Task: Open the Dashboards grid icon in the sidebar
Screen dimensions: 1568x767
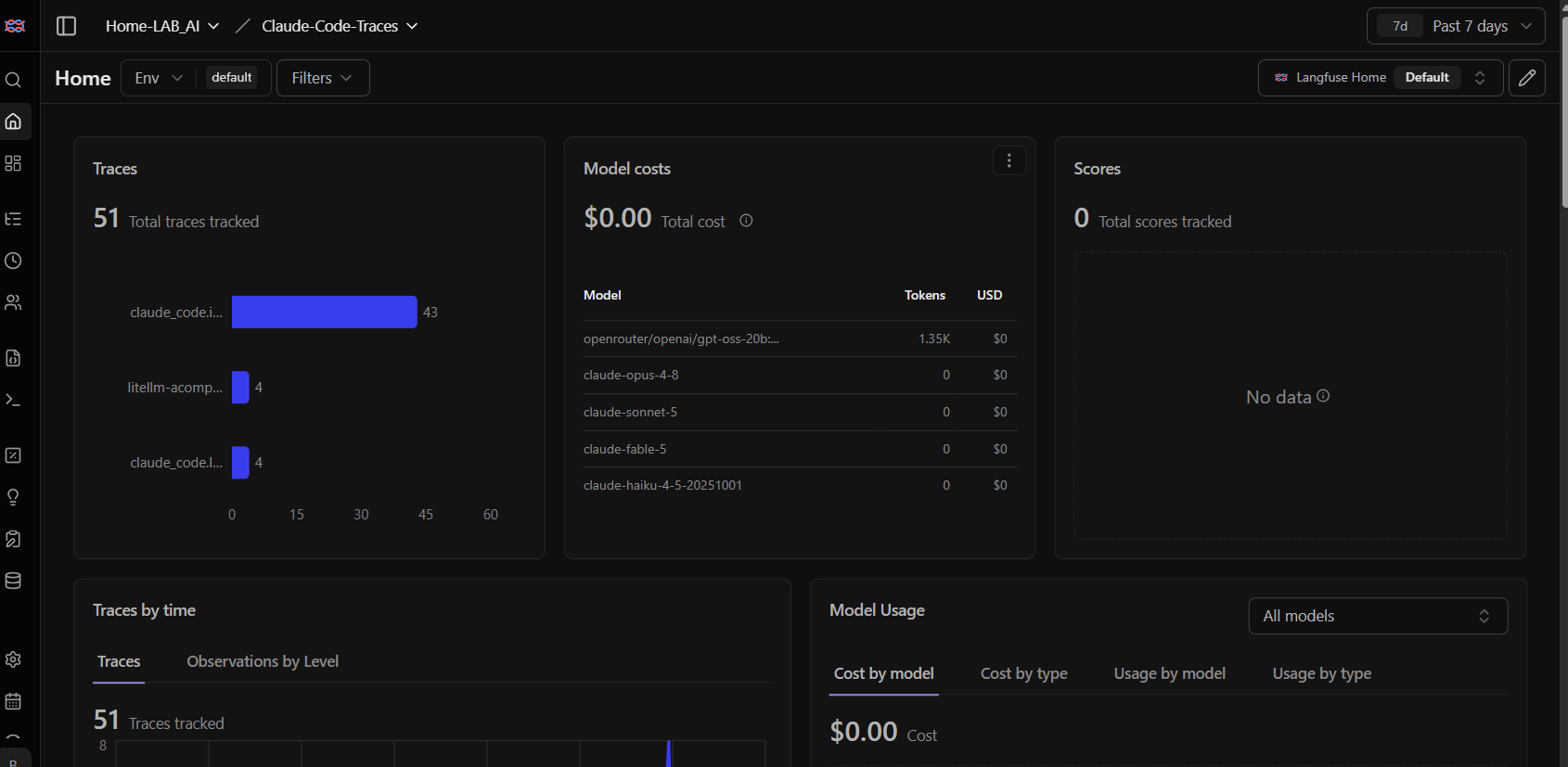Action: pyautogui.click(x=13, y=163)
